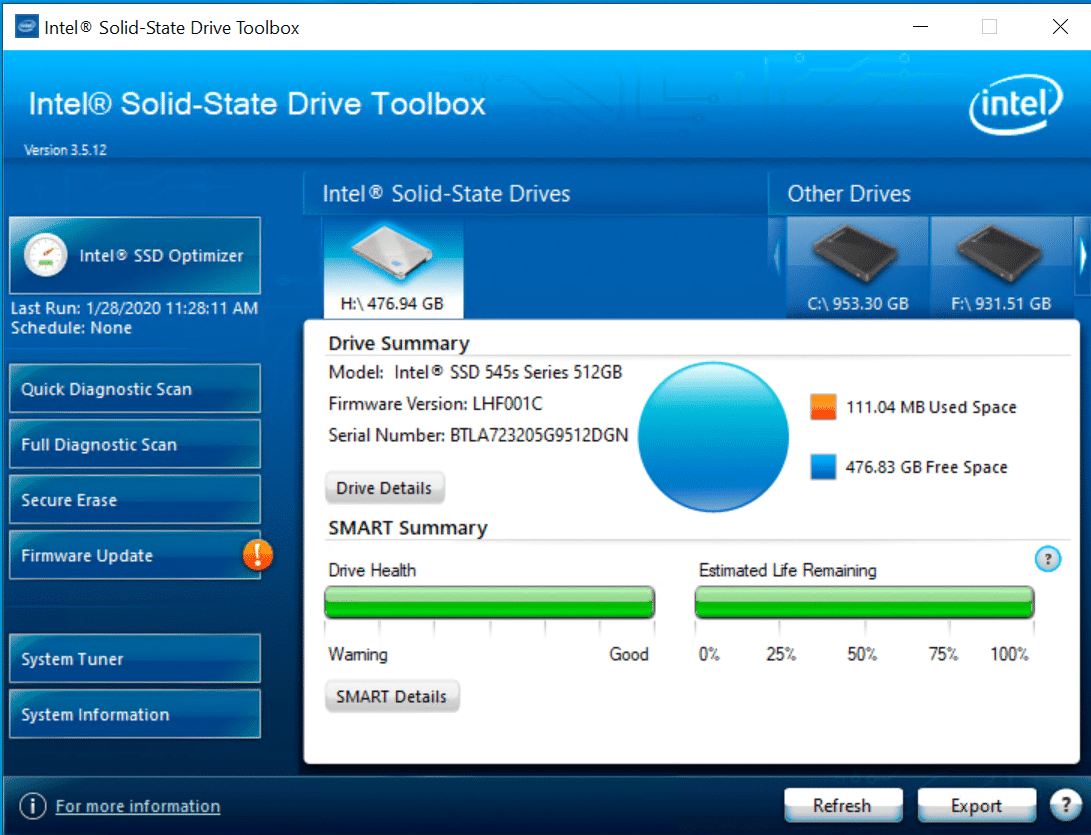Open the System Tuner

coord(134,658)
